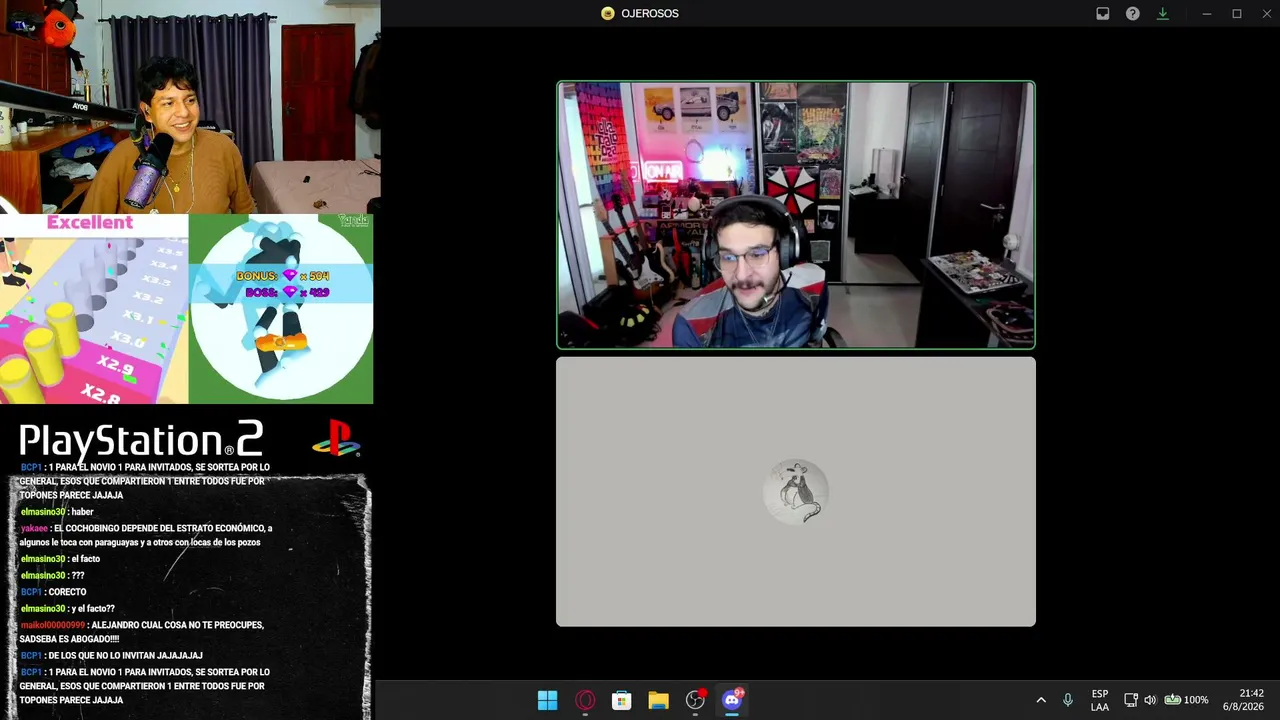This screenshot has width=1280, height=720.
Task: Open the Discord inbox icon
Action: pyautogui.click(x=1102, y=14)
